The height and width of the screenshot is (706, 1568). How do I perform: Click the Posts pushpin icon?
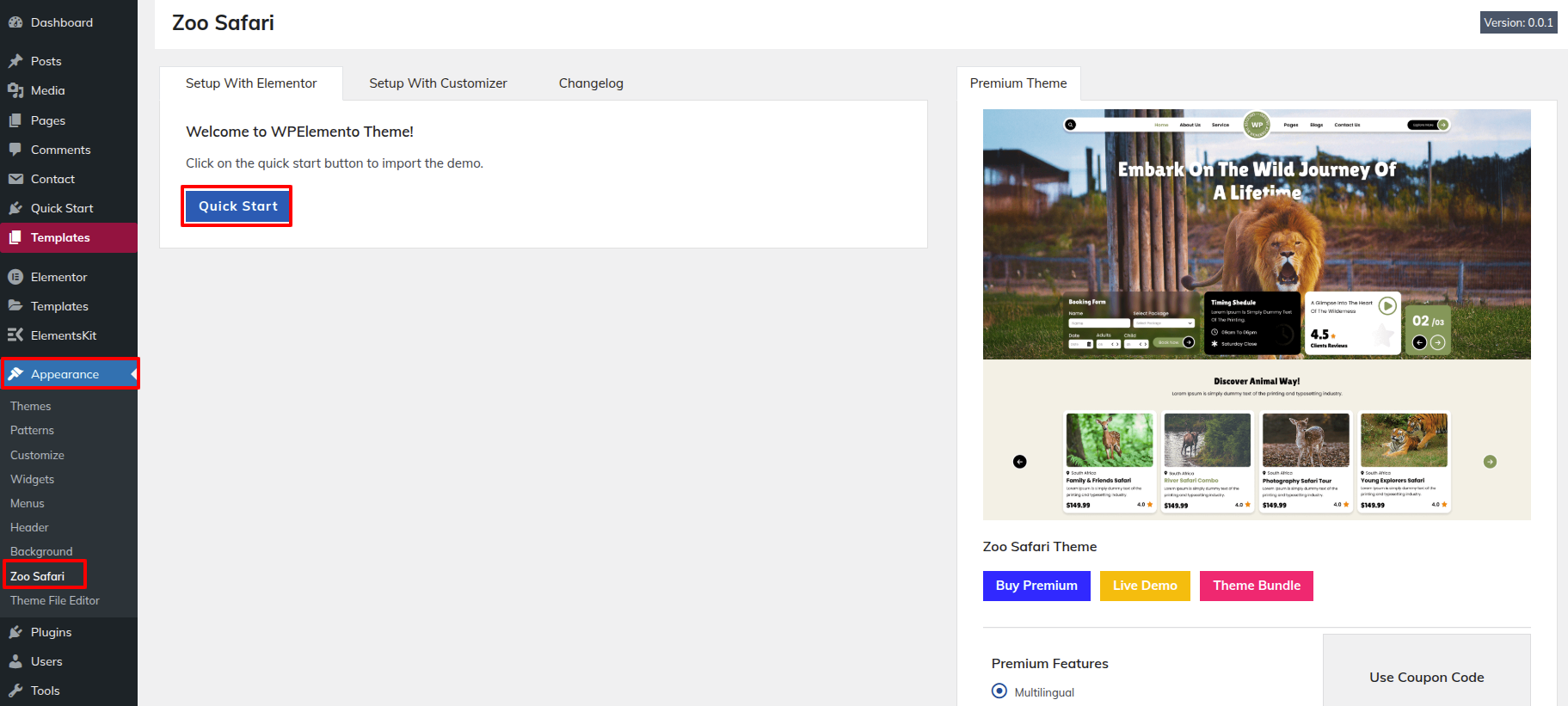tap(15, 61)
